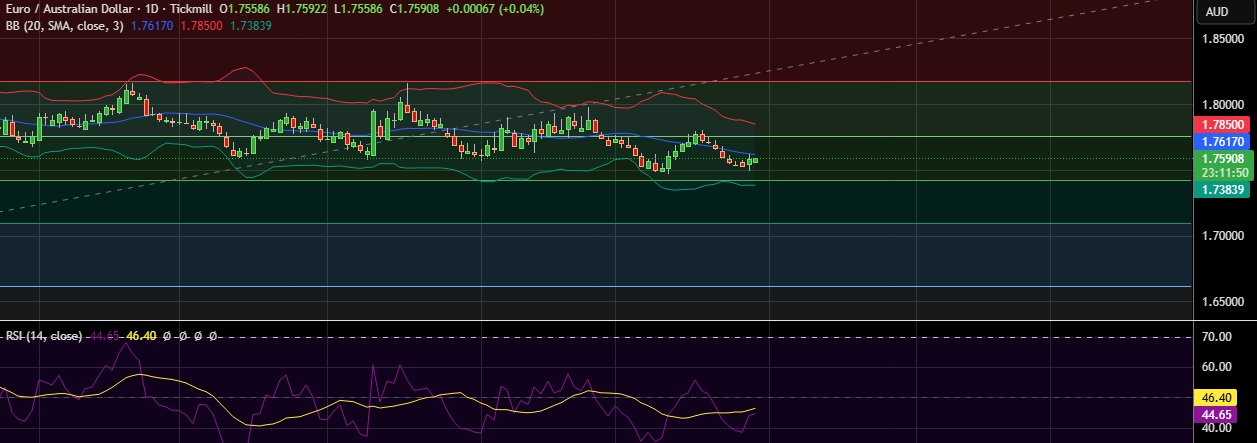Click the blue BB basis value 1.76170 in legend
This screenshot has width=1257, height=443.
pyautogui.click(x=152, y=25)
